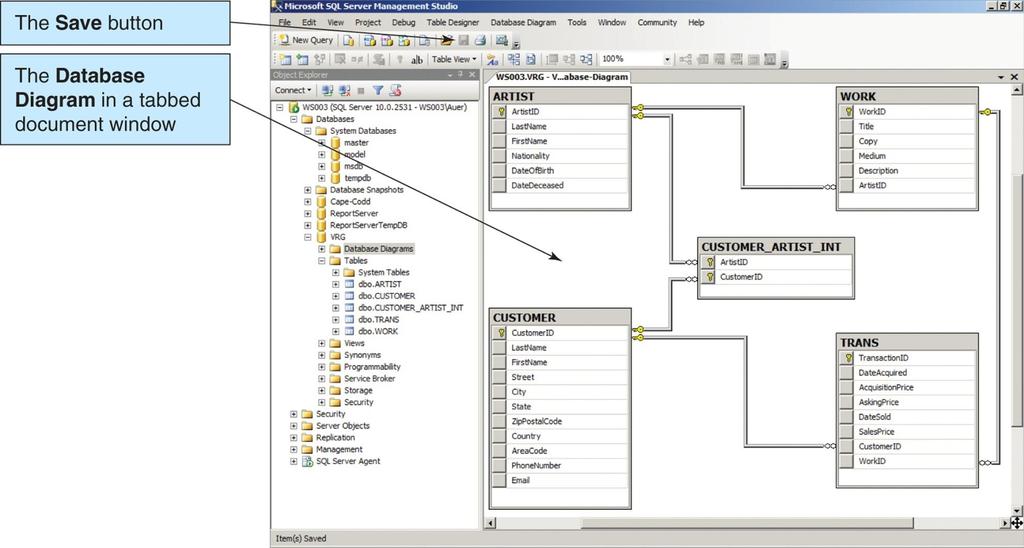
Task: Click the New Query button
Action: pyautogui.click(x=306, y=40)
